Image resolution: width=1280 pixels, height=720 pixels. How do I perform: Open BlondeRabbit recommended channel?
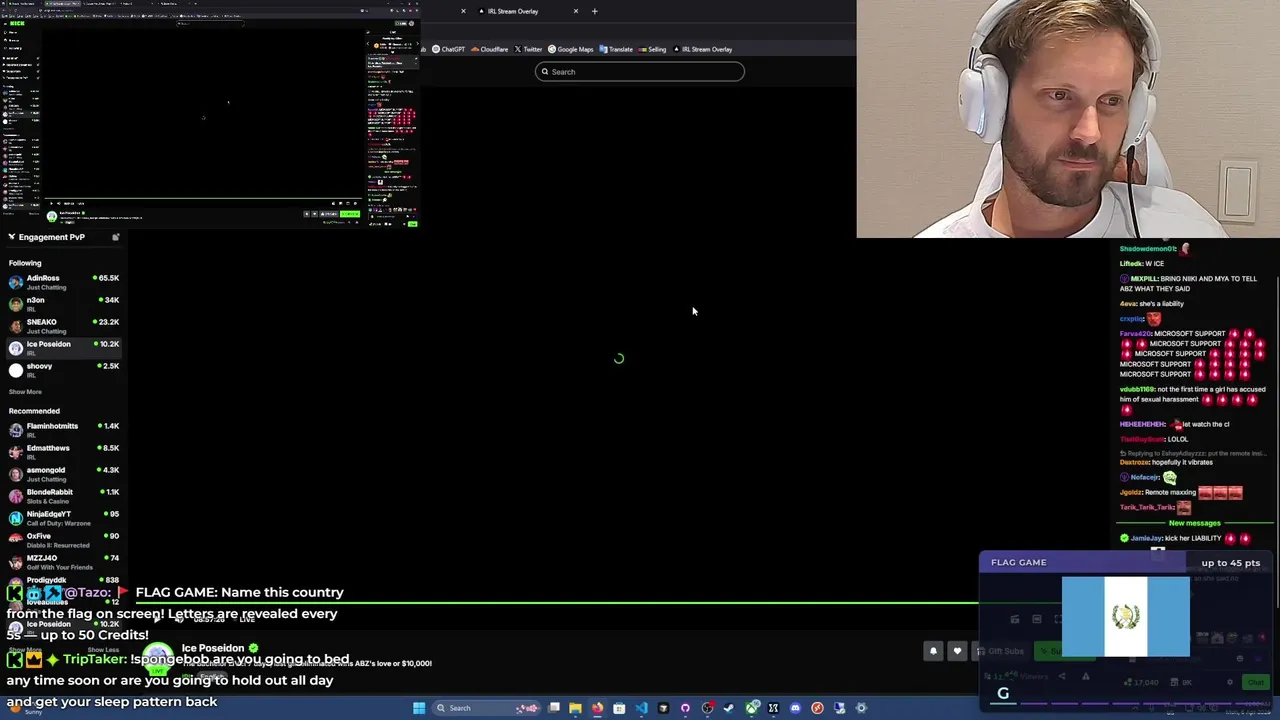point(63,496)
